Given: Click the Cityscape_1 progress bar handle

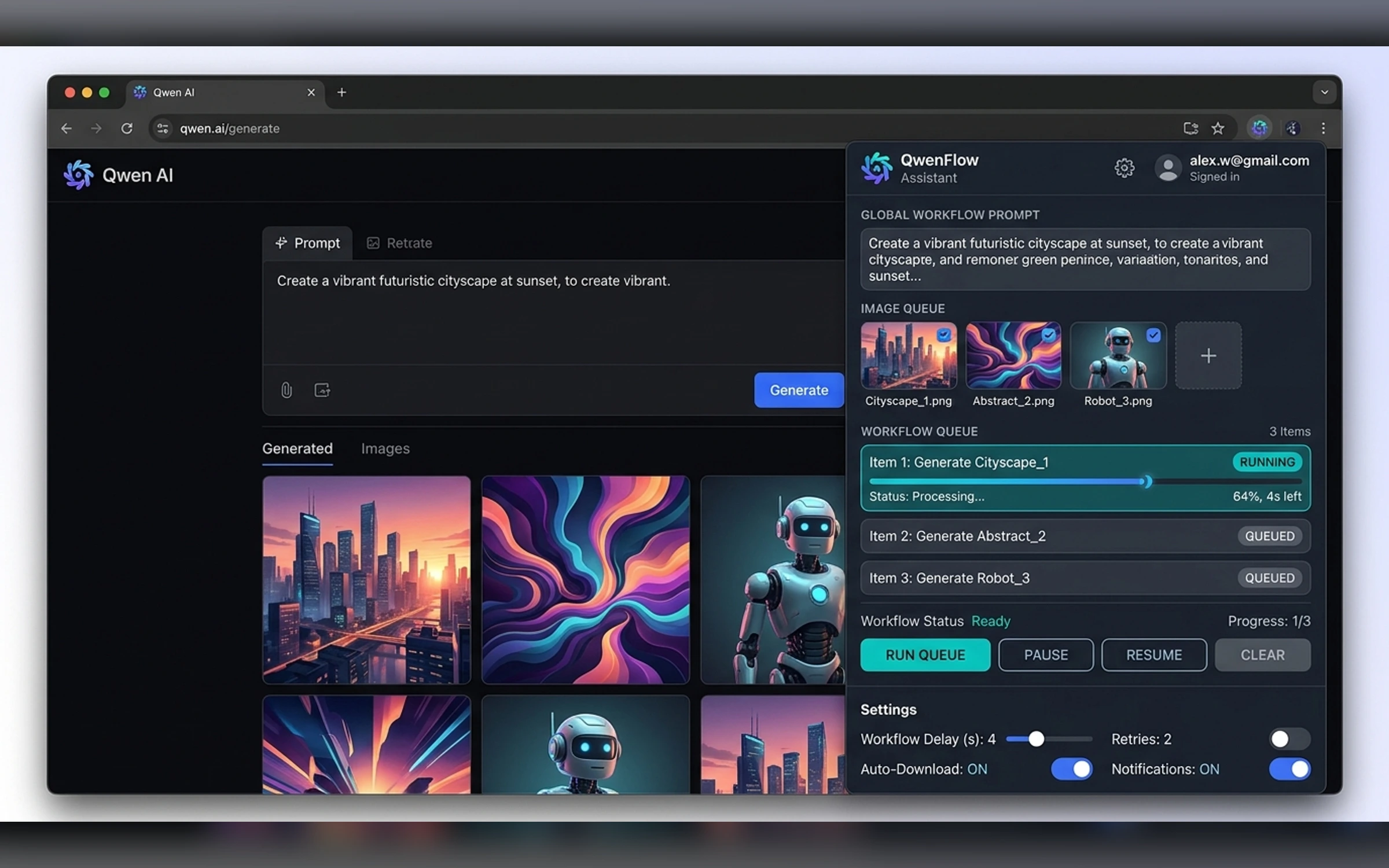Looking at the screenshot, I should pos(1147,481).
